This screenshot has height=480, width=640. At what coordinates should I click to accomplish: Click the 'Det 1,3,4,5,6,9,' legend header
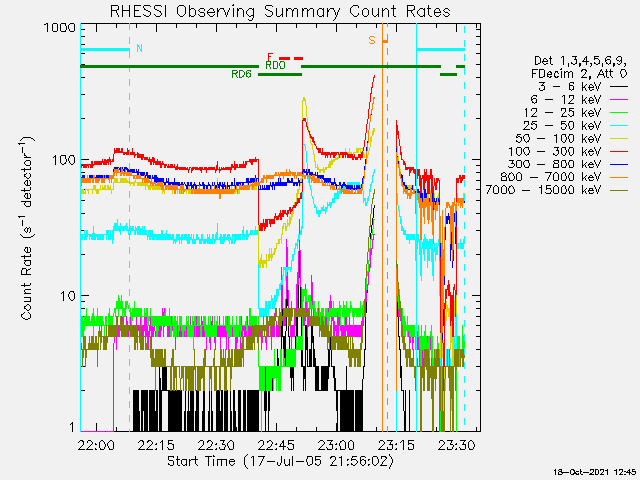580,61
